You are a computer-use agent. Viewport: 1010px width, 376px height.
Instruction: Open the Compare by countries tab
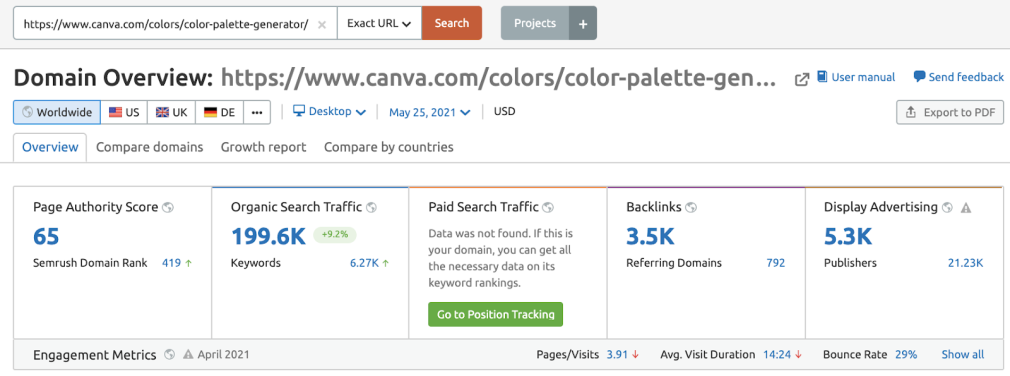388,147
